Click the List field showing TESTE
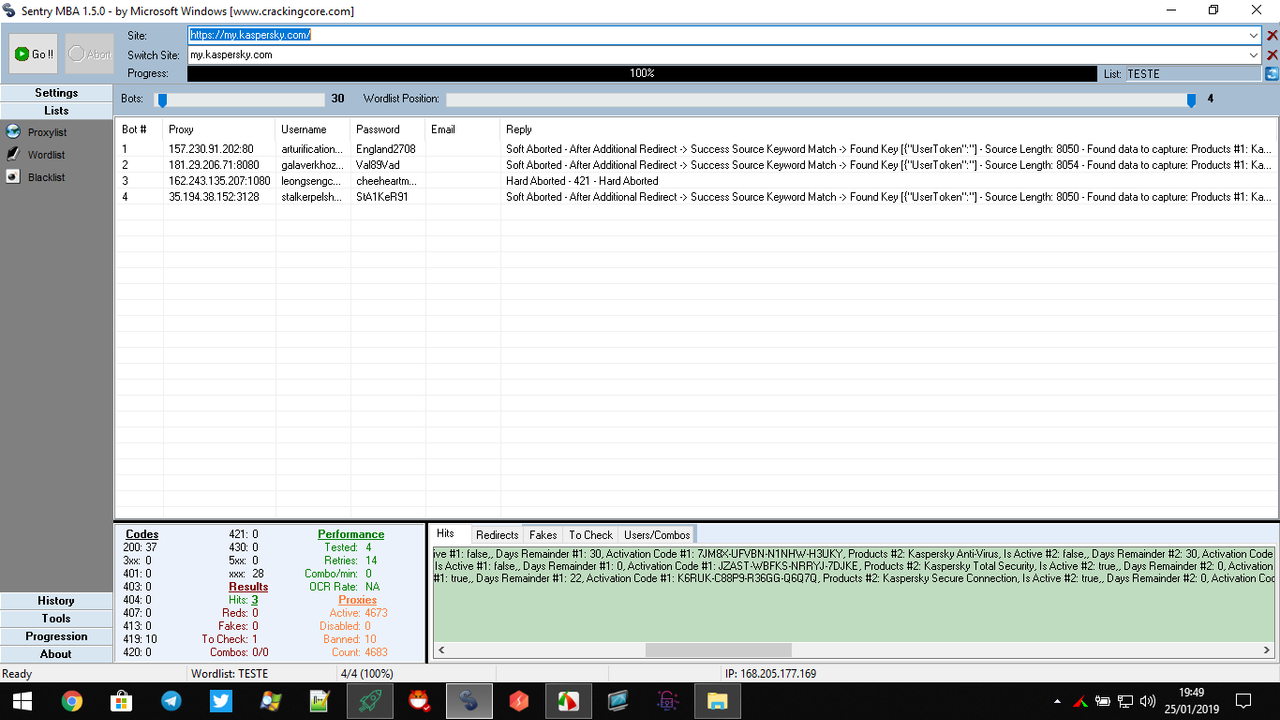Image resolution: width=1280 pixels, height=720 pixels. [1193, 74]
